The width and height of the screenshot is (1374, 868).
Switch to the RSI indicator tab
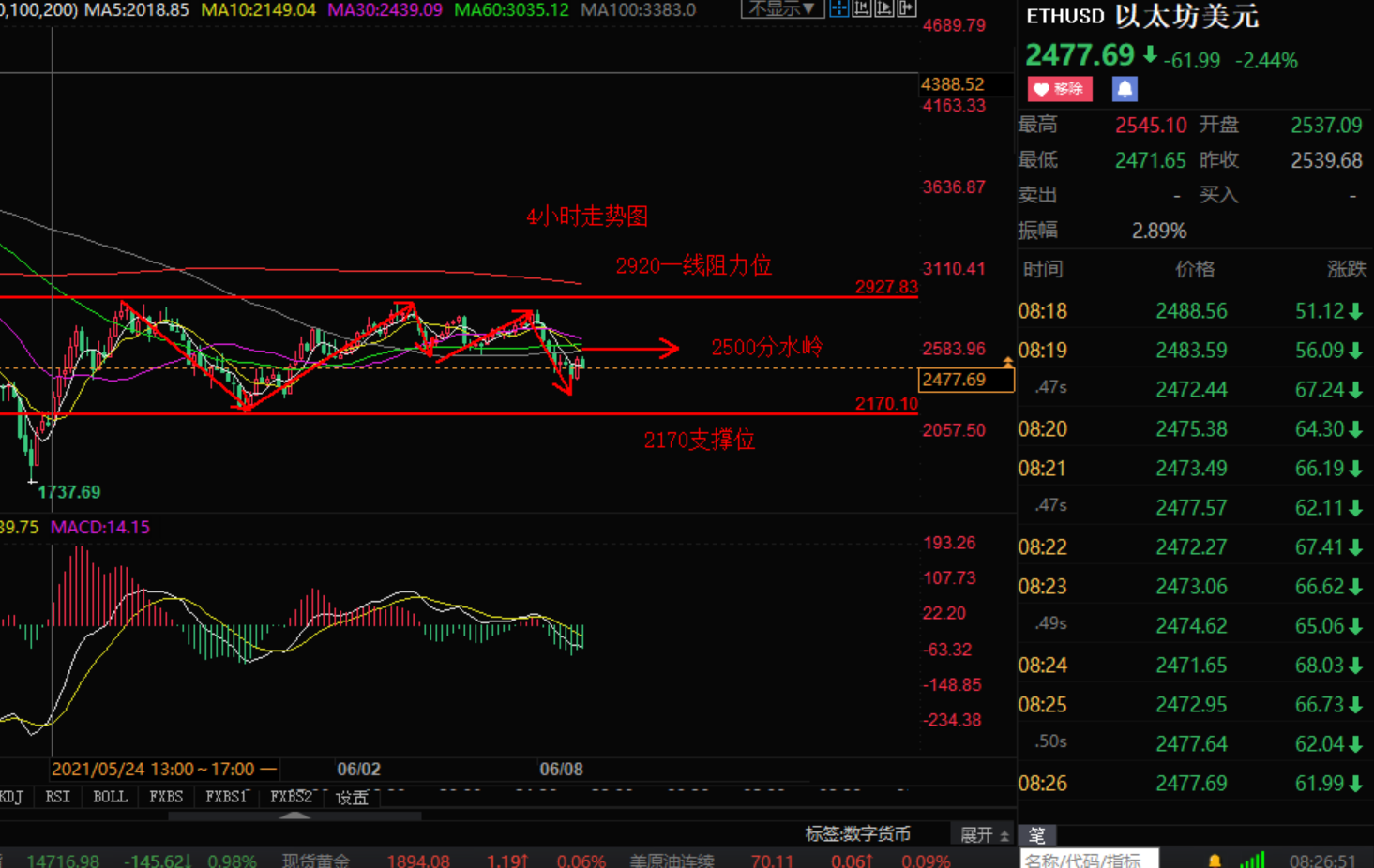[x=57, y=797]
